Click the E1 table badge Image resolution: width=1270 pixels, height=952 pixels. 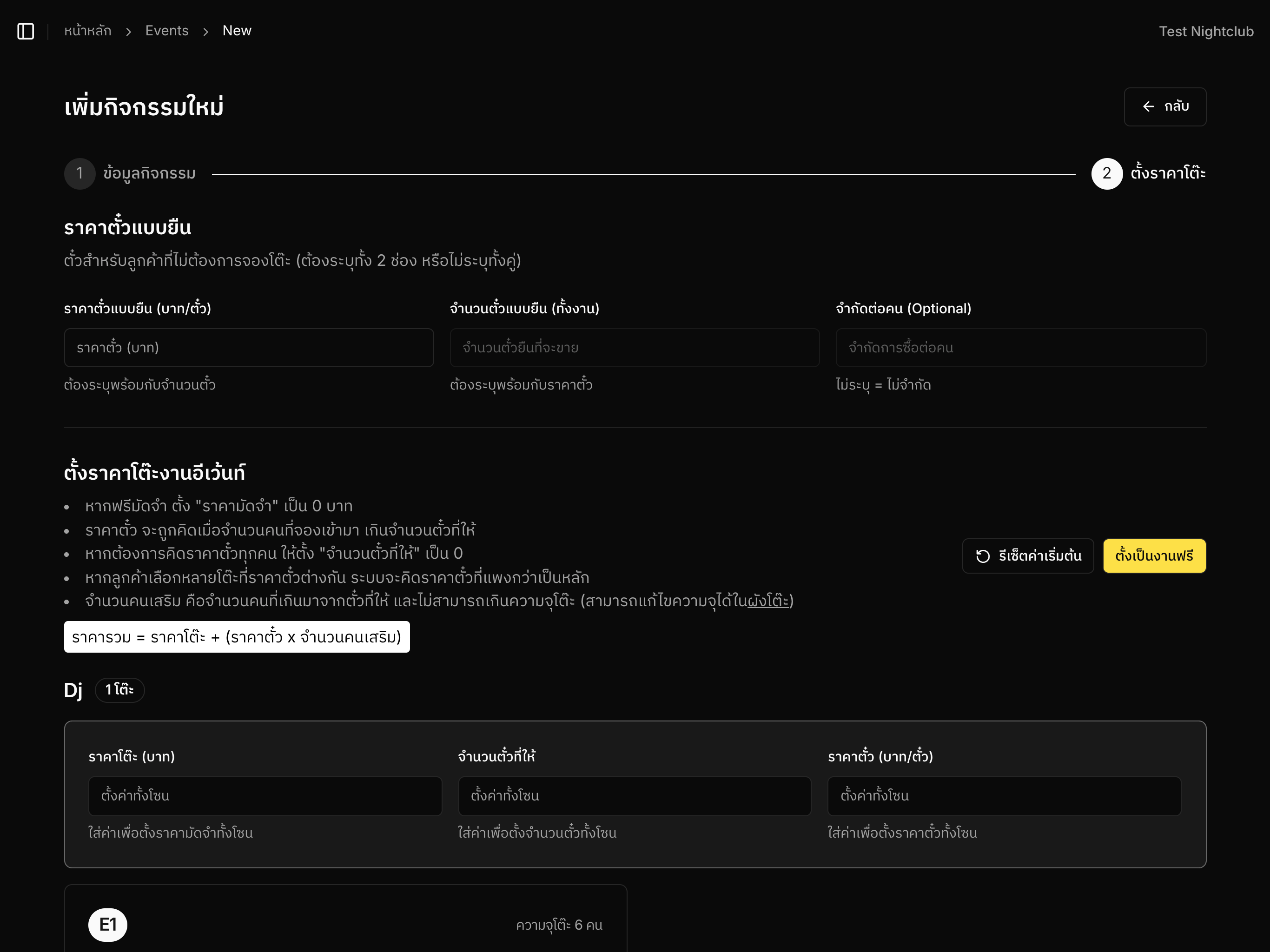click(107, 925)
